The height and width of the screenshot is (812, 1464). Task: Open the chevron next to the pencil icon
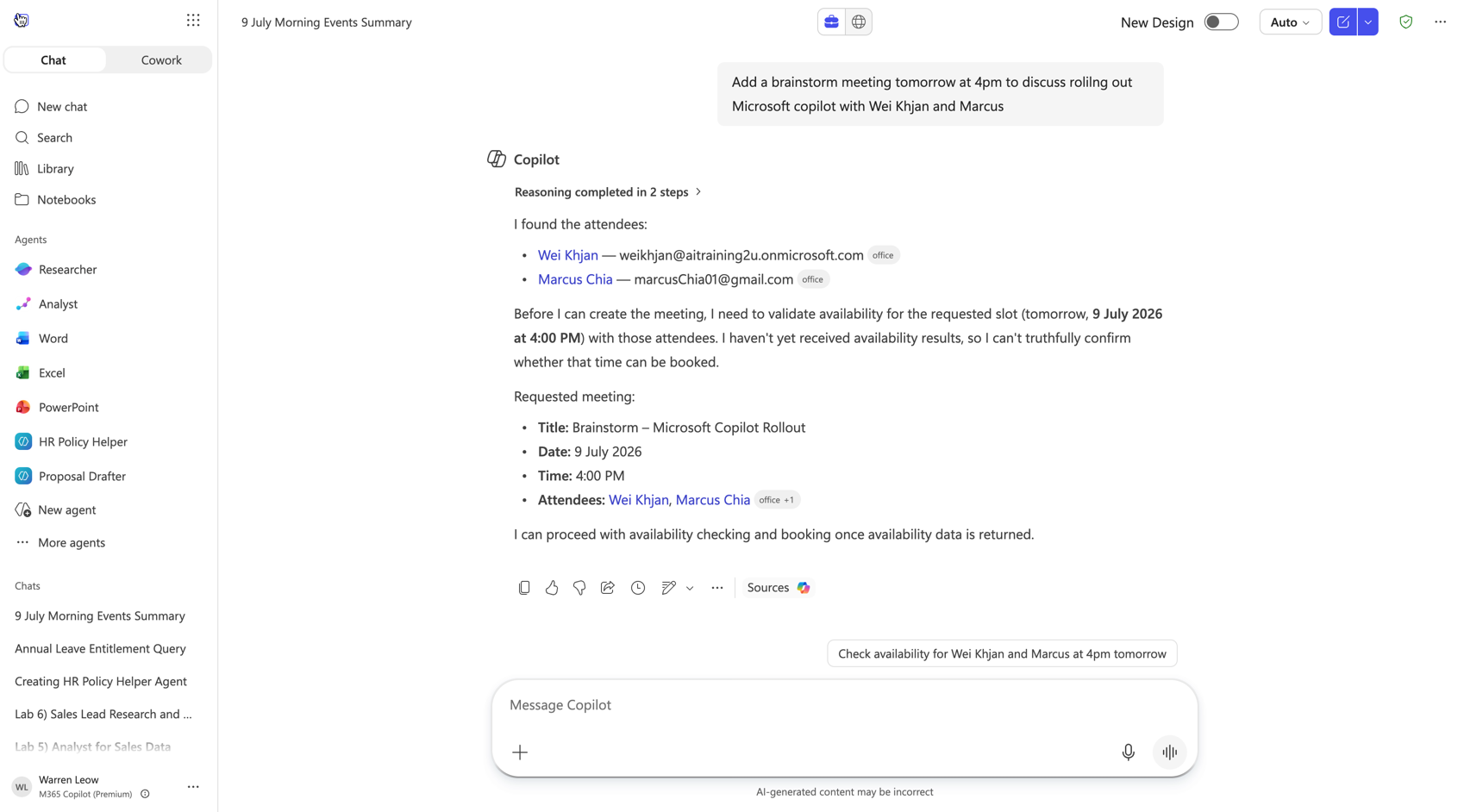pos(690,588)
